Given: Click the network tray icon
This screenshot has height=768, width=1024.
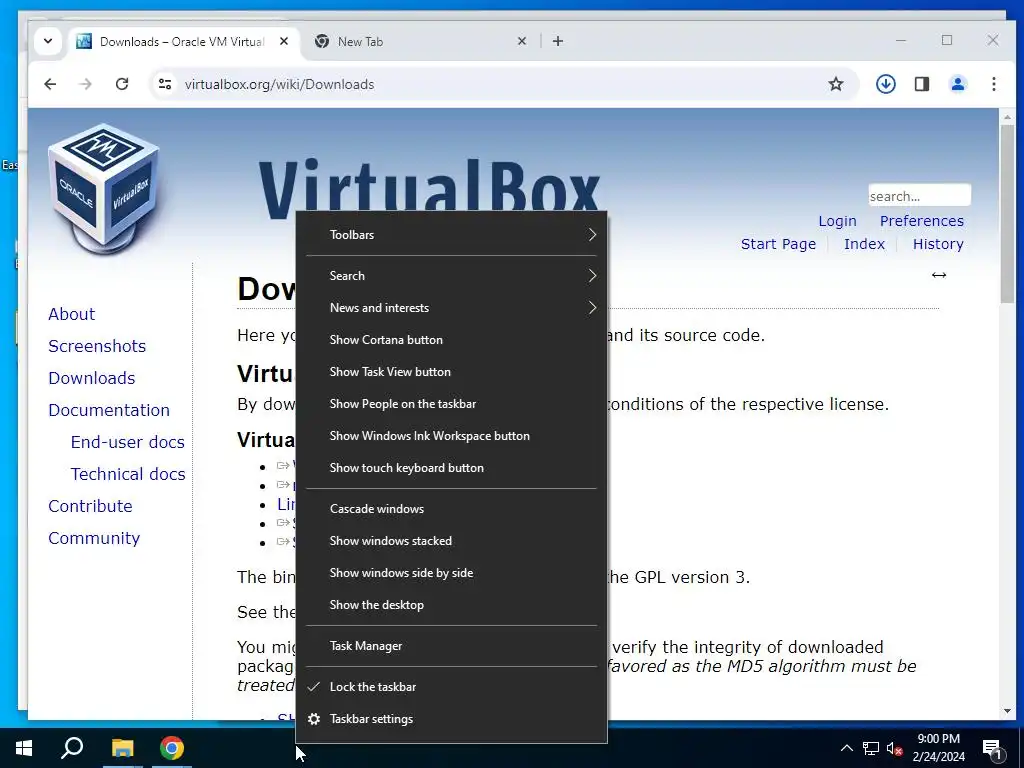Looking at the screenshot, I should coord(871,748).
